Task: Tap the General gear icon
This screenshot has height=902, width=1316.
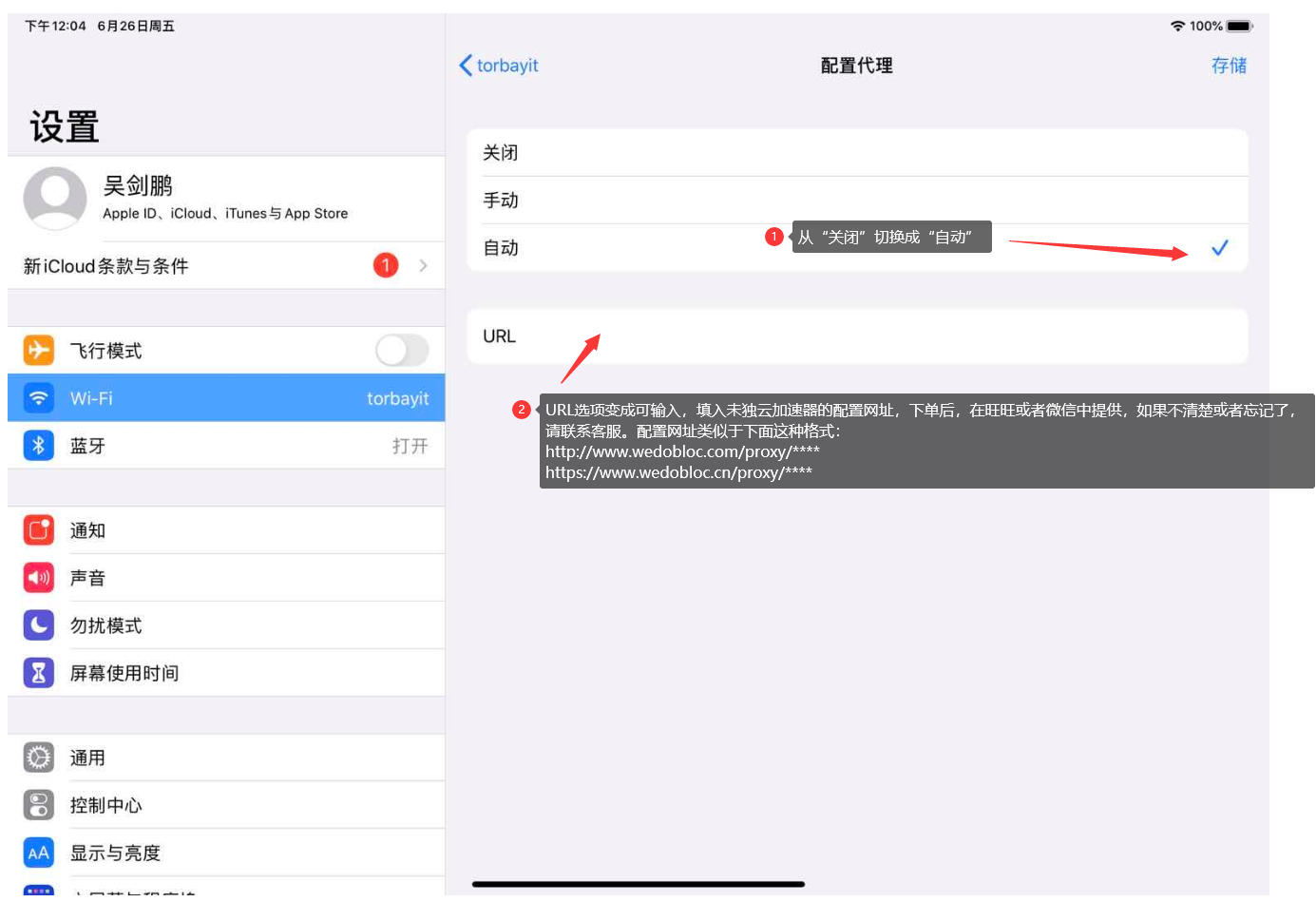Action: coord(38,758)
